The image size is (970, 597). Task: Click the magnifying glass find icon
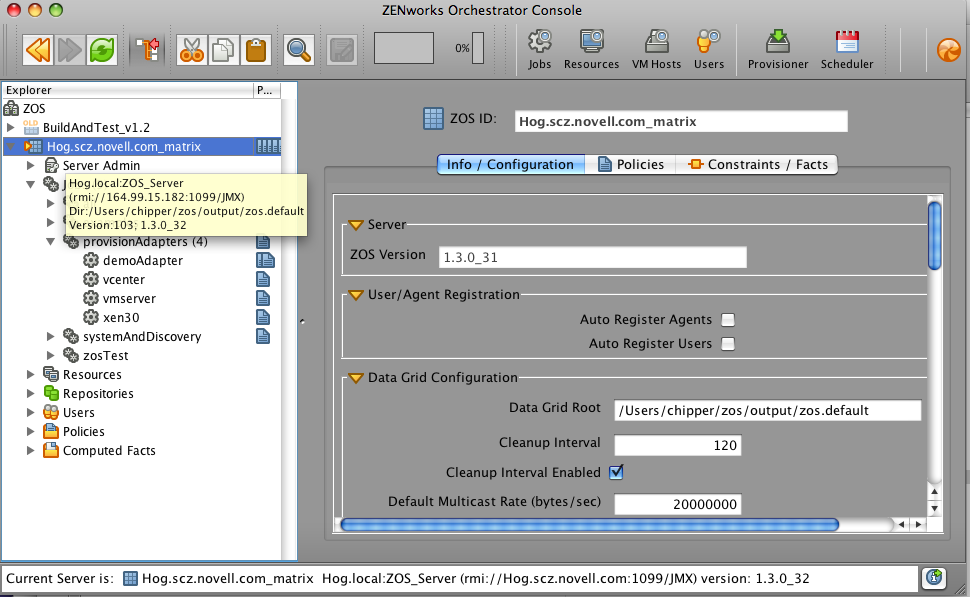click(x=298, y=49)
